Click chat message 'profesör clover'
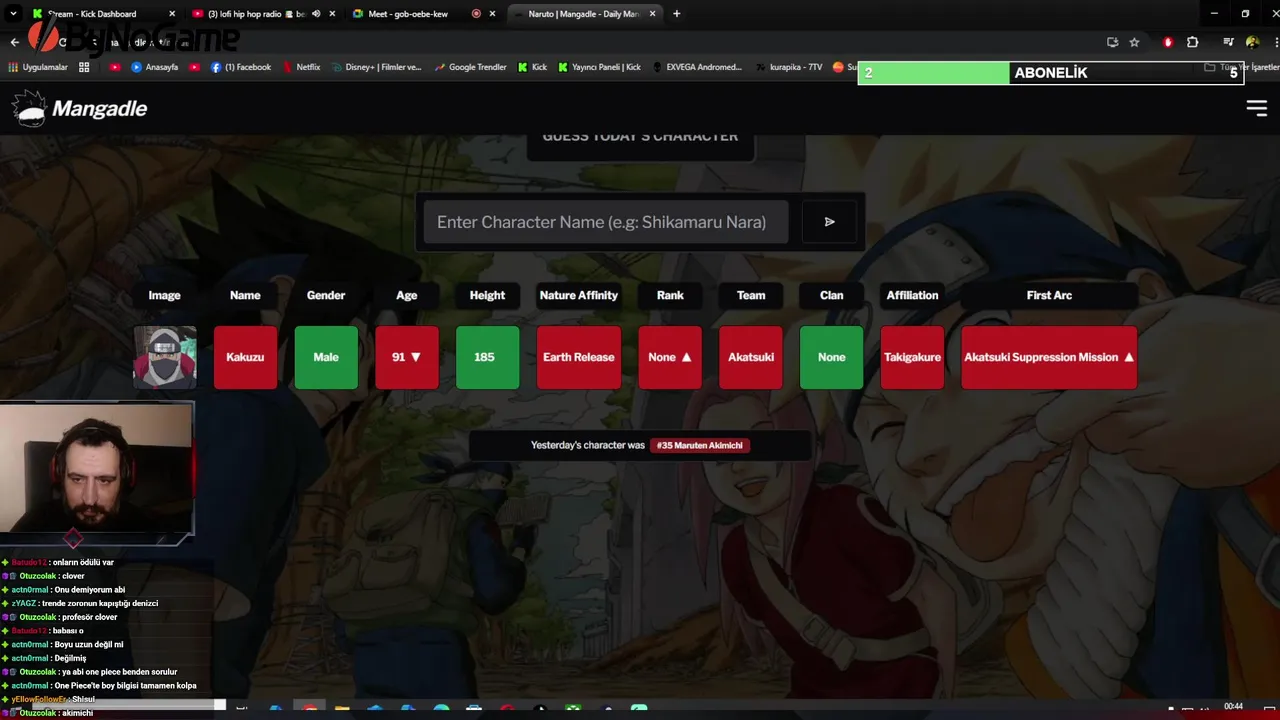Screen dimensions: 1280x720 90,617
